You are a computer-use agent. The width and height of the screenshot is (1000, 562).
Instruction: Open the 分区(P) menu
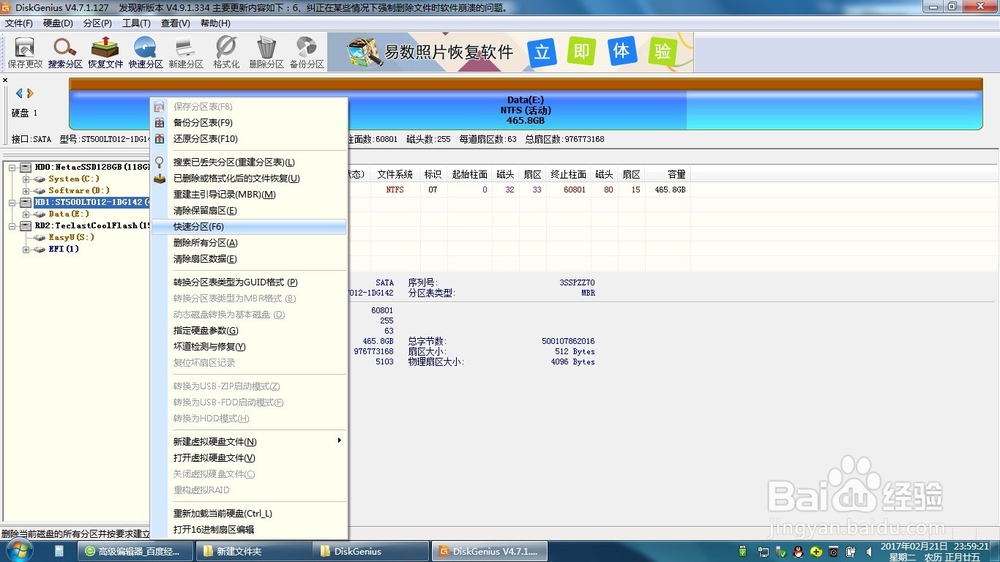point(97,23)
